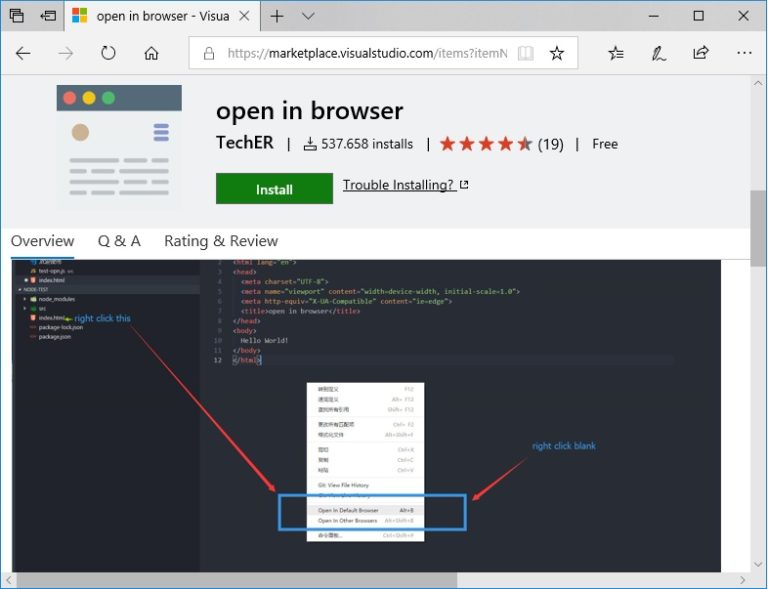The width and height of the screenshot is (768, 589).
Task: Click the Free price label
Action: click(605, 144)
